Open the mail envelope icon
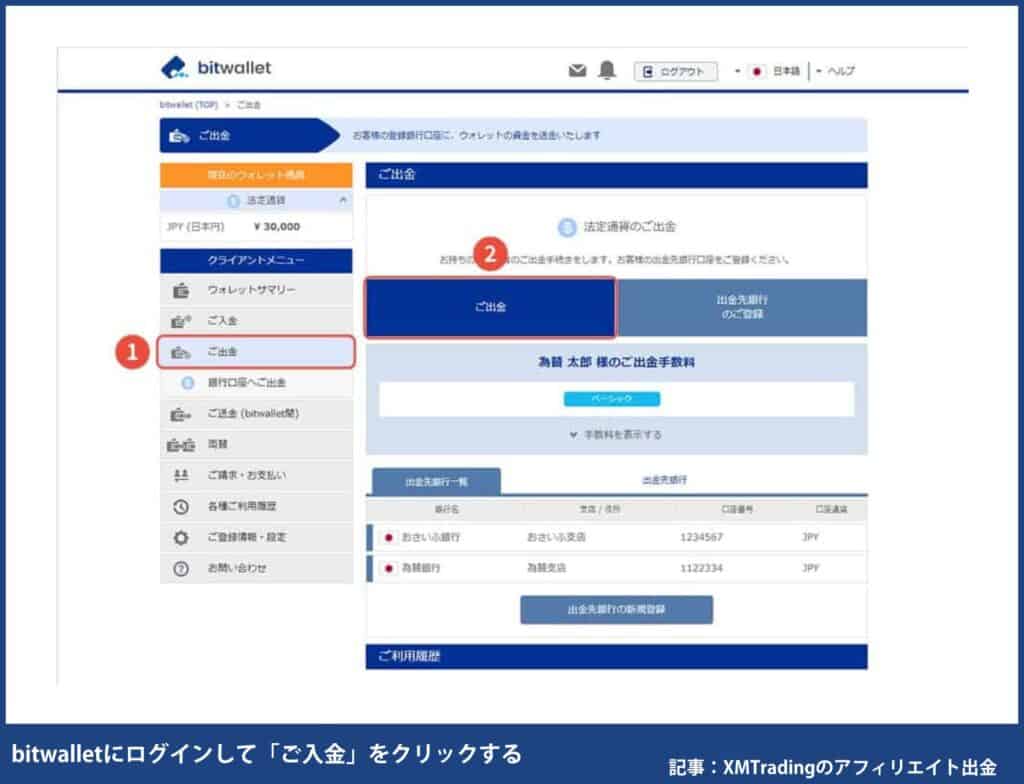The image size is (1024, 784). click(x=577, y=70)
